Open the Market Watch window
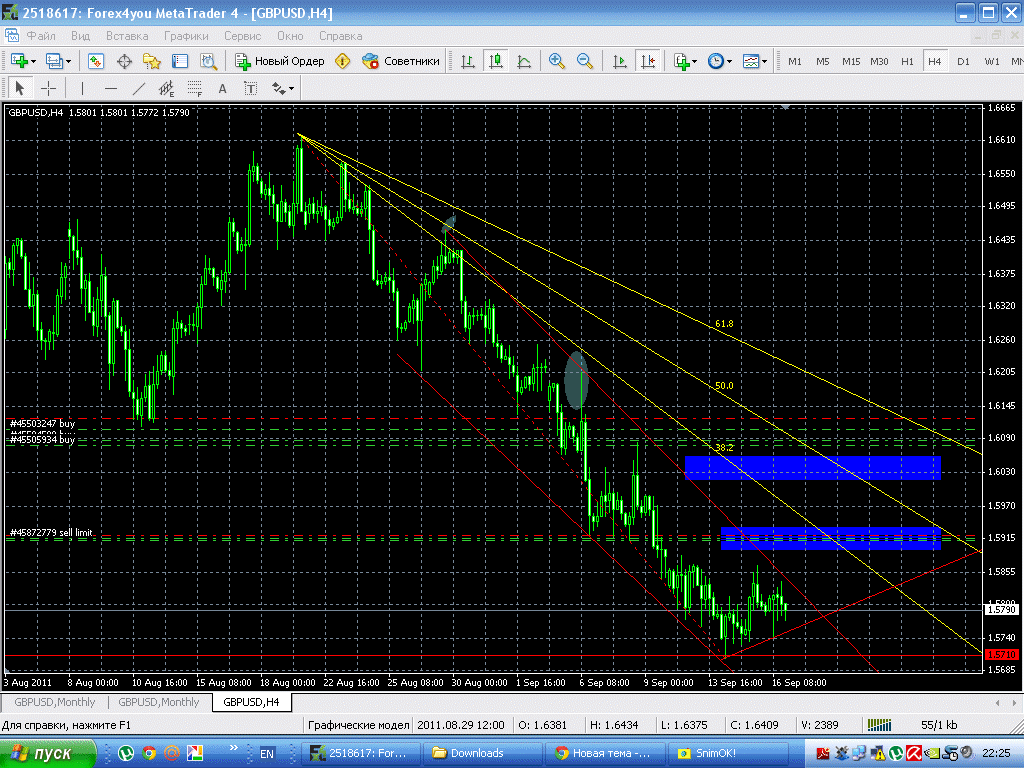 click(x=96, y=61)
